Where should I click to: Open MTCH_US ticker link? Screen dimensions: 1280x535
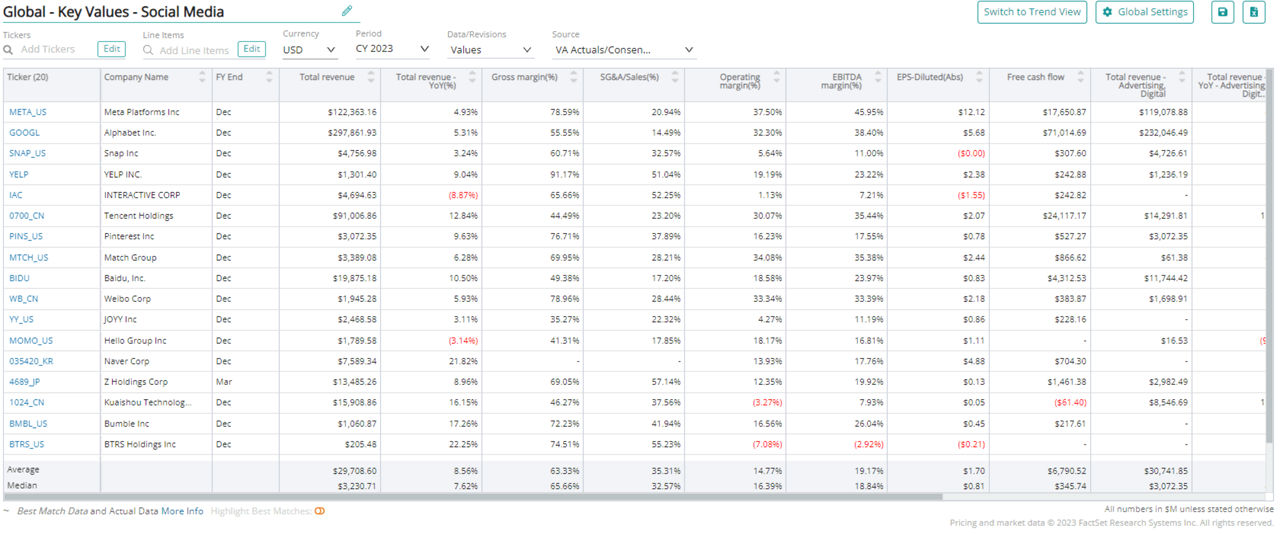(x=29, y=257)
